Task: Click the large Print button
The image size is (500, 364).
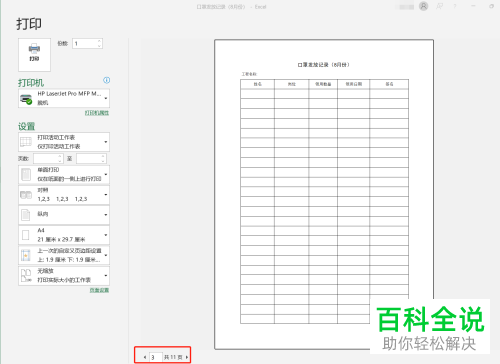Action: pyautogui.click(x=34, y=55)
